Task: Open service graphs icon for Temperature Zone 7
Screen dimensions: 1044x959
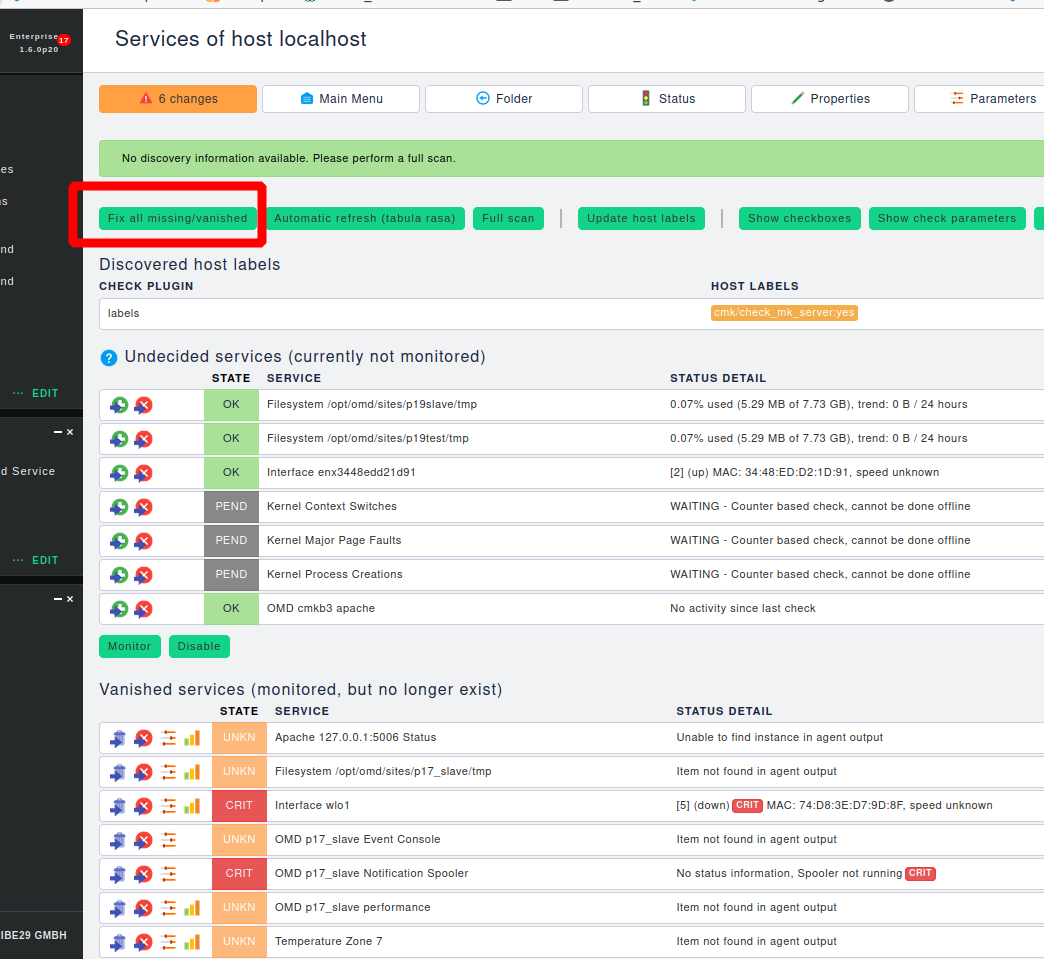Action: pyautogui.click(x=191, y=941)
